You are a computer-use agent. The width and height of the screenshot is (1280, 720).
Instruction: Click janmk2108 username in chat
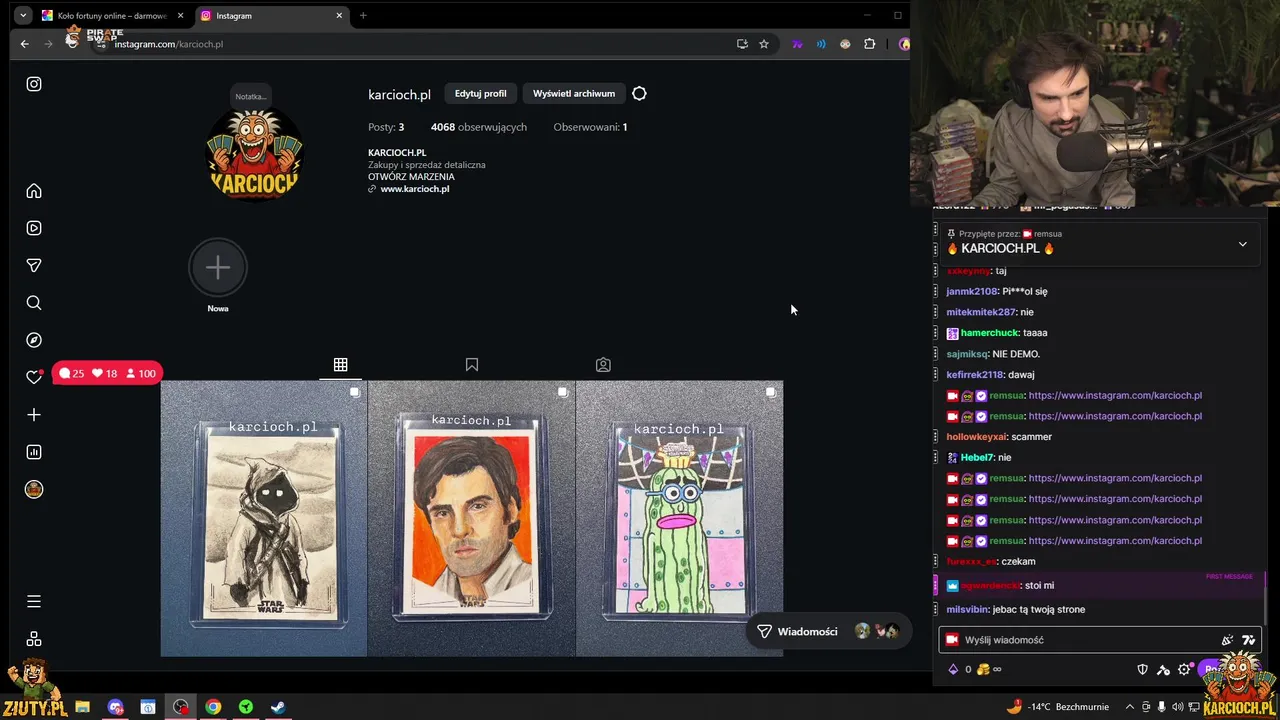click(971, 292)
